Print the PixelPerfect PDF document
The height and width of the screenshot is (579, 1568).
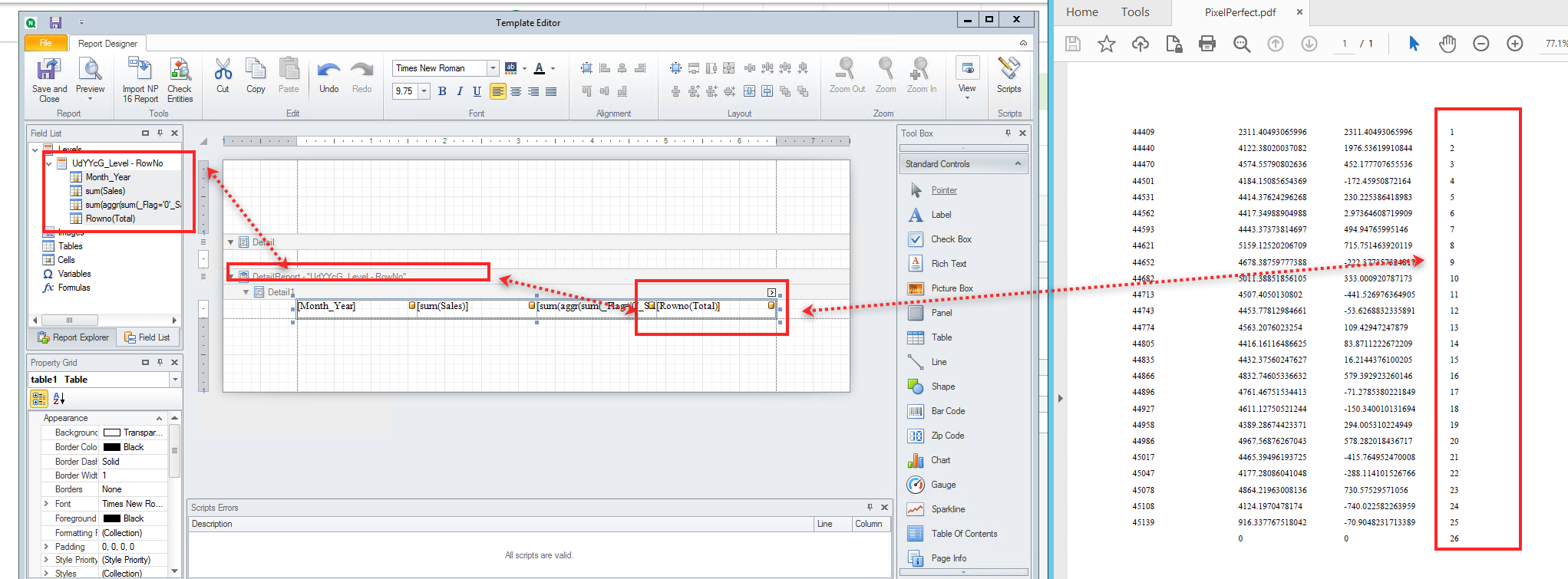(1207, 44)
